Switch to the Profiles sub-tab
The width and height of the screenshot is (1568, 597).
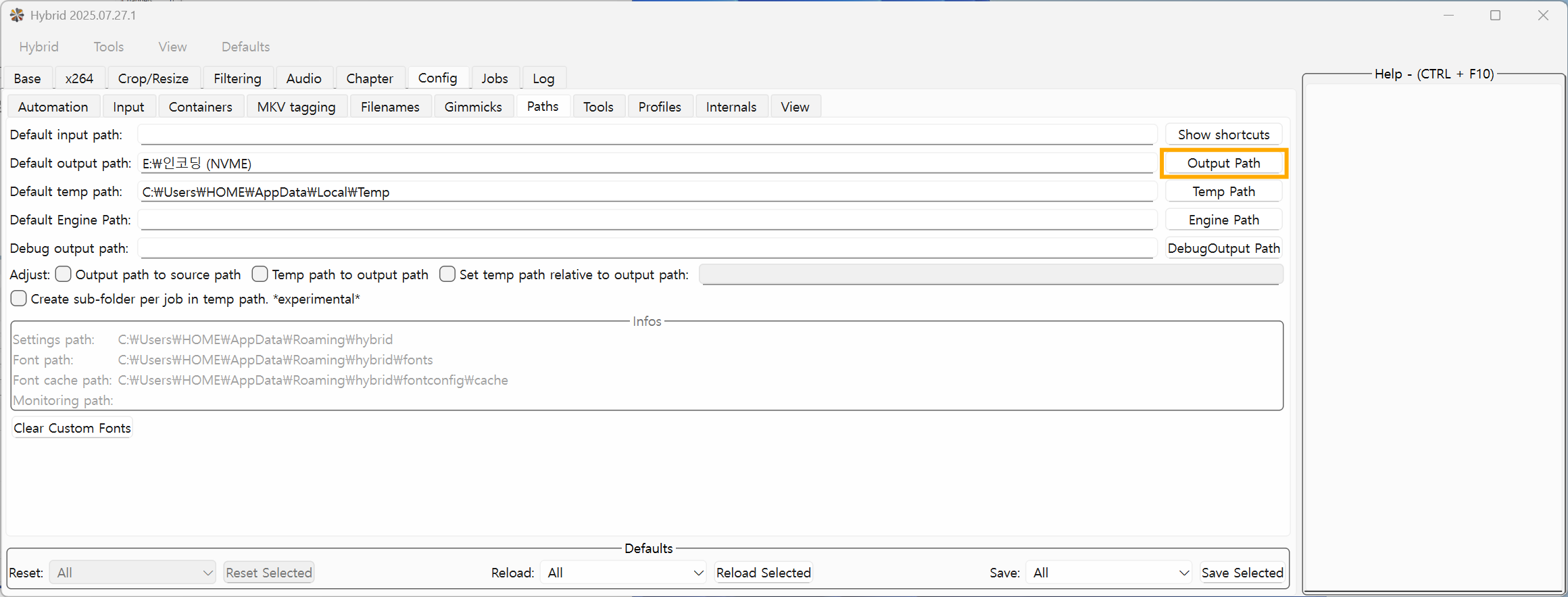[660, 107]
